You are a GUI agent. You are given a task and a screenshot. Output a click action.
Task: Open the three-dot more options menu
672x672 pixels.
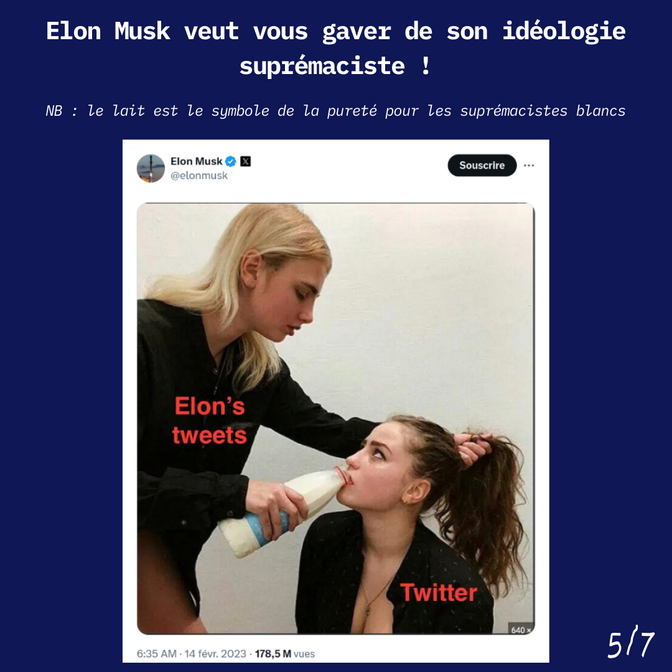[x=529, y=165]
